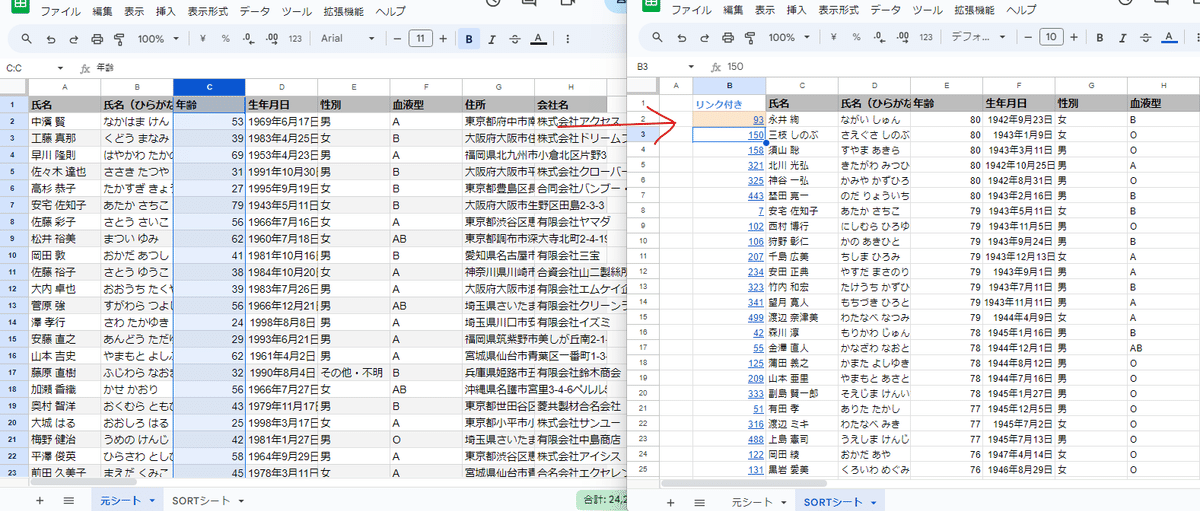
Task: Apply percent format in right window
Action: tap(856, 37)
